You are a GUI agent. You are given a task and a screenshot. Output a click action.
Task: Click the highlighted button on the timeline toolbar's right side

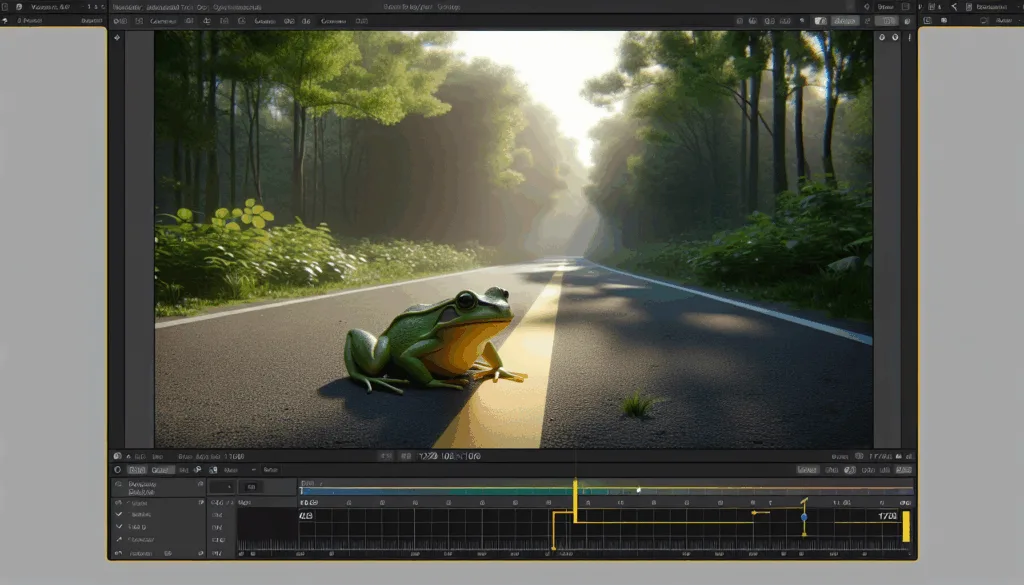pyautogui.click(x=807, y=470)
